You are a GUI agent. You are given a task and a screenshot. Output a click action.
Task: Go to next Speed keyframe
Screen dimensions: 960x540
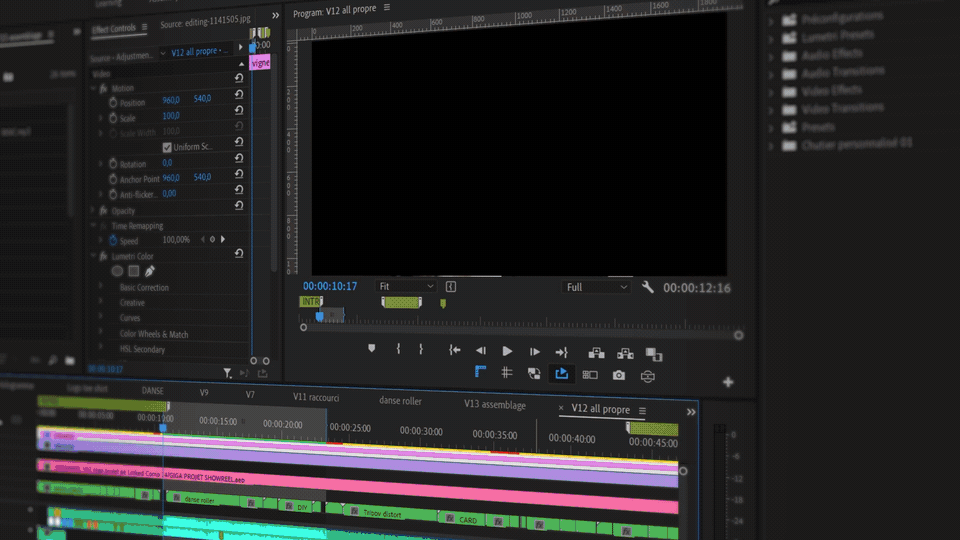point(223,239)
